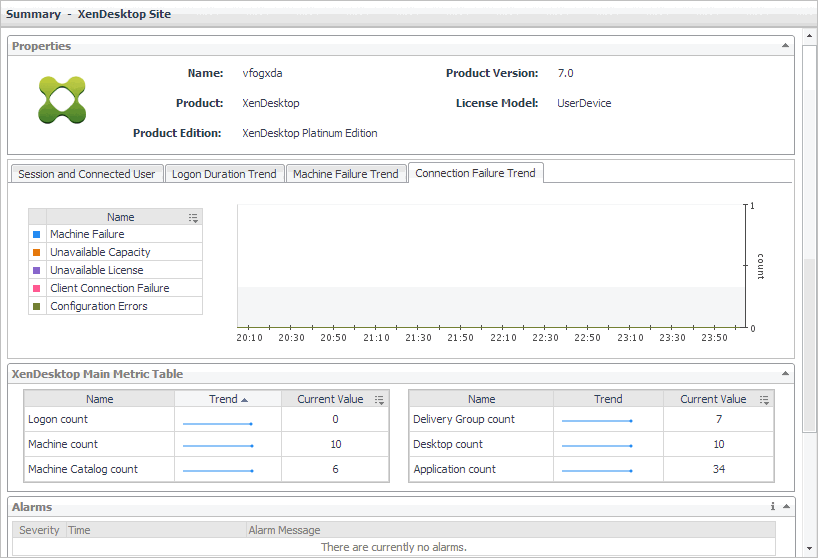Viewport: 818px width, 558px height.
Task: Switch to Machine Failure Trend tab
Action: (x=346, y=174)
